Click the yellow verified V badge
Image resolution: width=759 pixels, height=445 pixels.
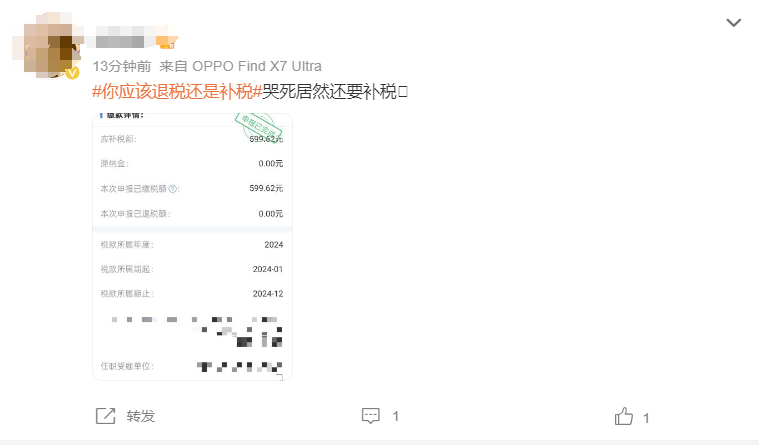pos(72,73)
